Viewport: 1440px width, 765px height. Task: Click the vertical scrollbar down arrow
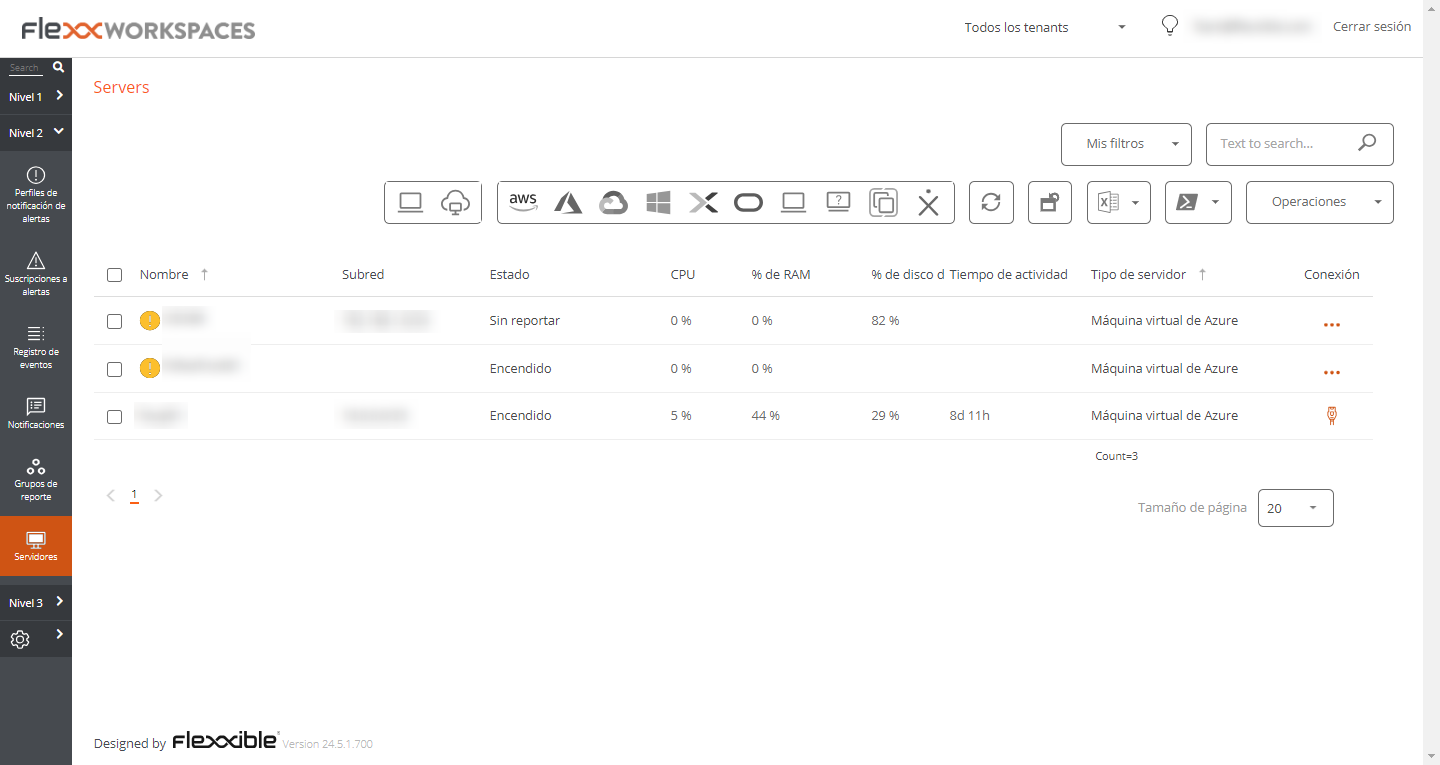[1431, 756]
